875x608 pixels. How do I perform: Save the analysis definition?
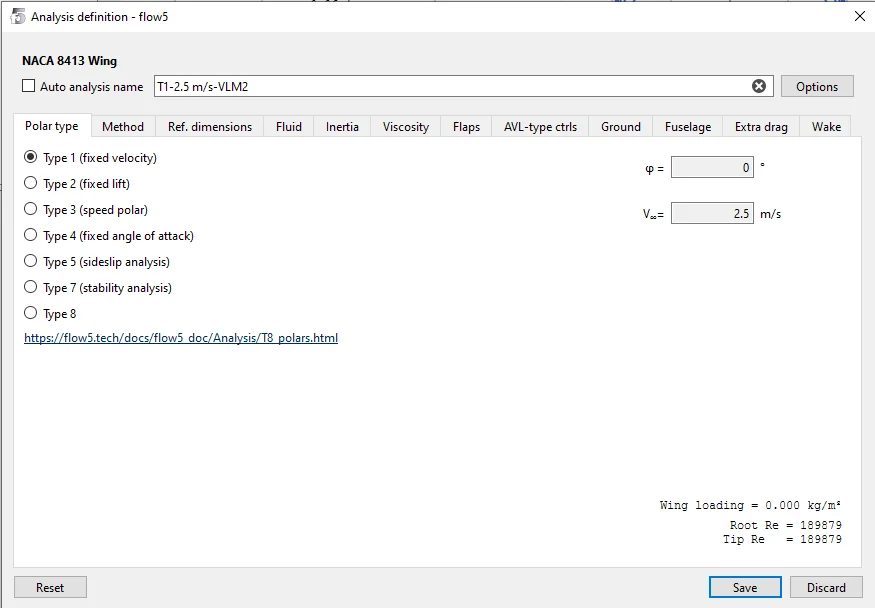click(745, 587)
